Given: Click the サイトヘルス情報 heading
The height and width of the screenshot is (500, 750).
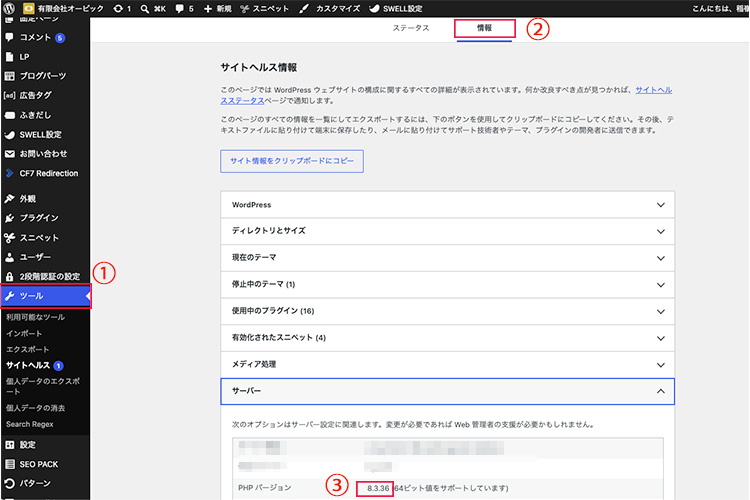Looking at the screenshot, I should point(259,67).
